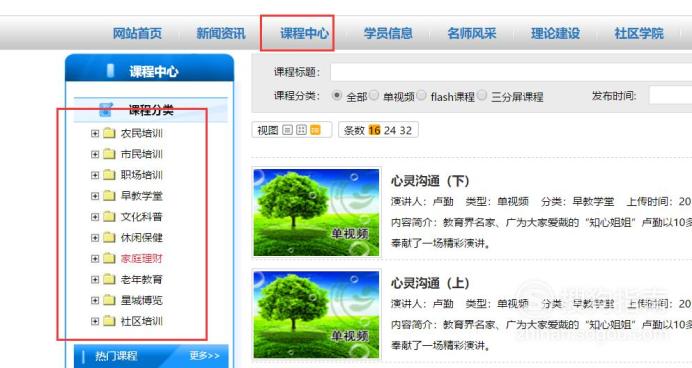This screenshot has width=692, height=368.
Task: Open the 农民培训 category
Action: coord(142,133)
